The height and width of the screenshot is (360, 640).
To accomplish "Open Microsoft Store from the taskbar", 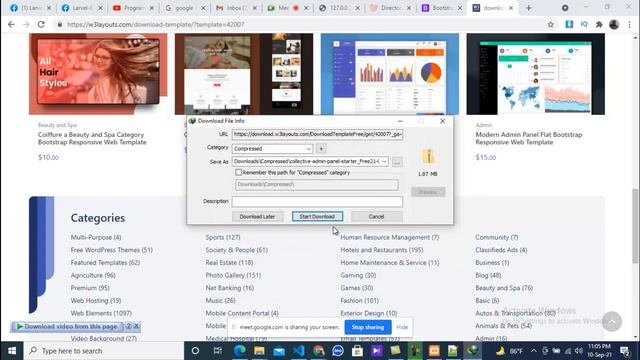I will (x=358, y=351).
